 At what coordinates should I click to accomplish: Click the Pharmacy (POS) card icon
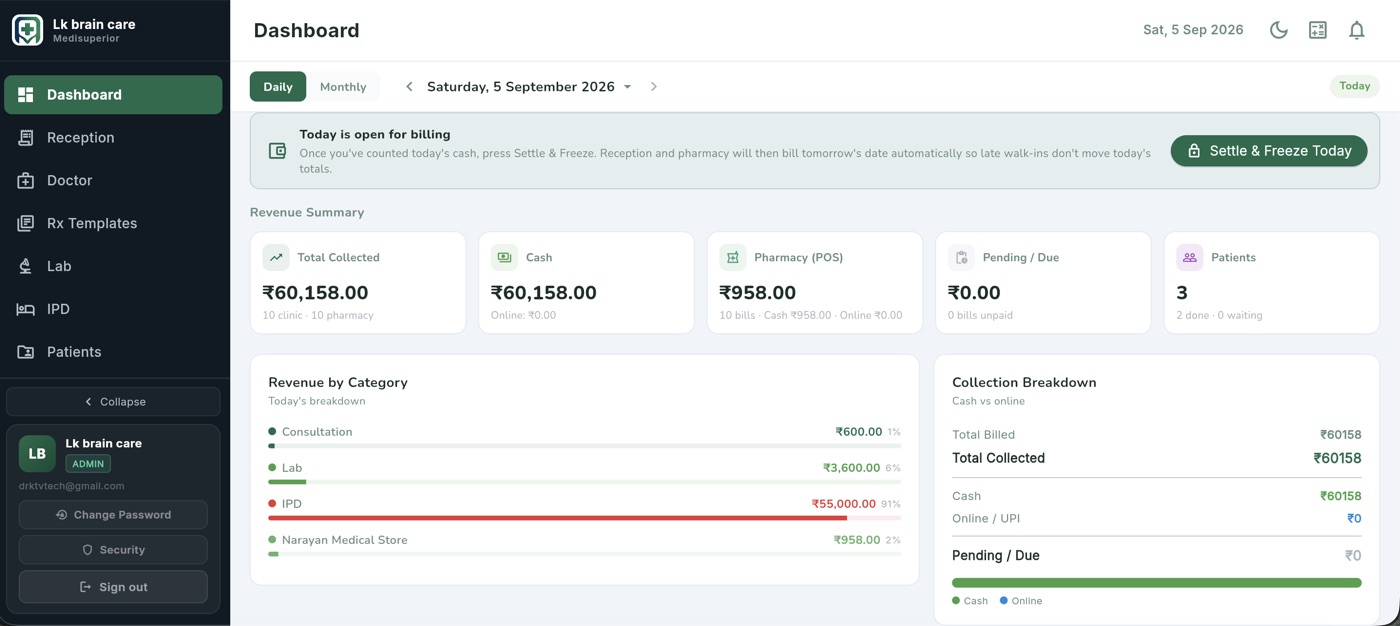(733, 257)
